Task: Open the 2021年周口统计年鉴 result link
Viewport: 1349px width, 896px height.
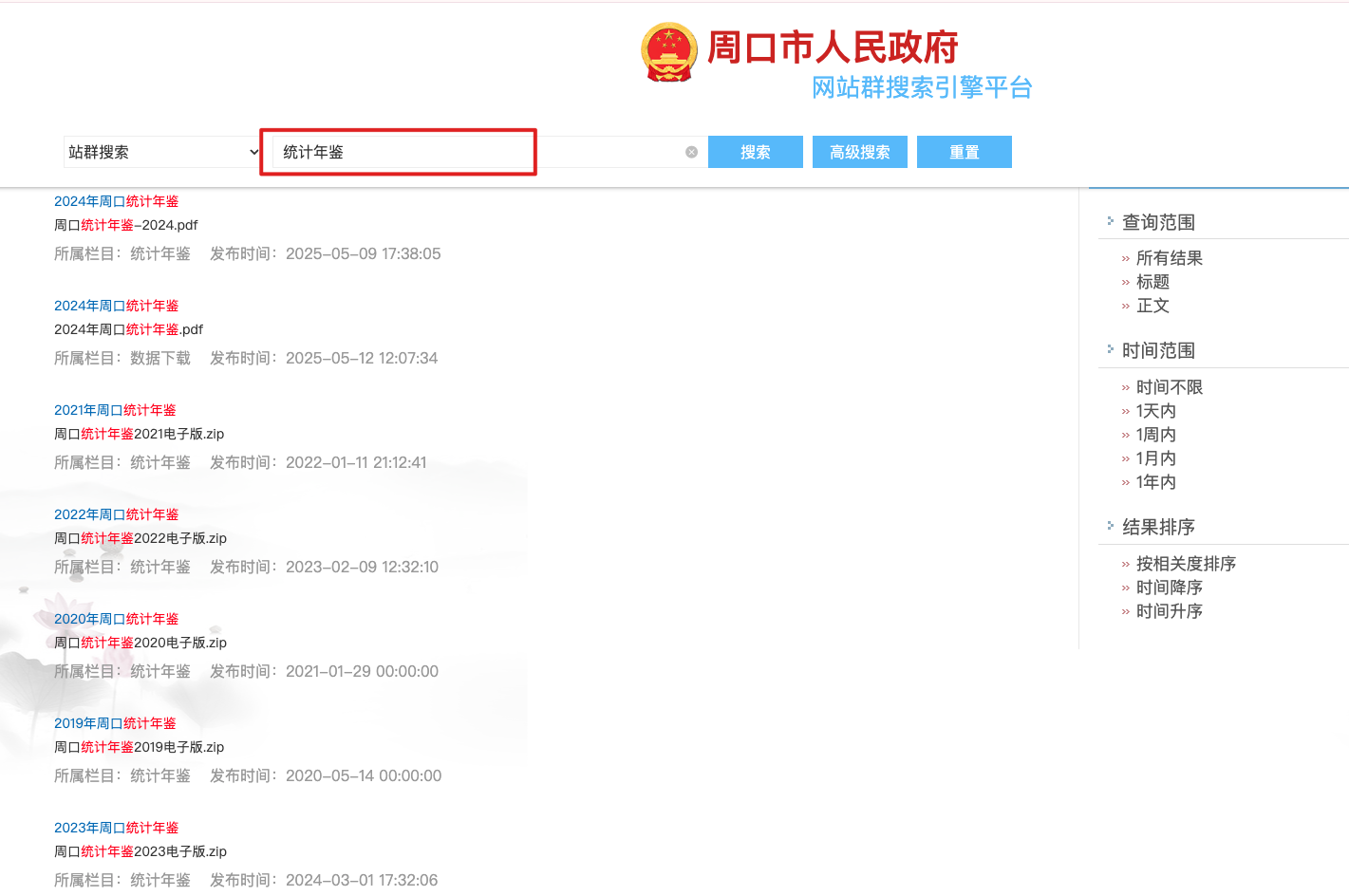Action: (115, 410)
